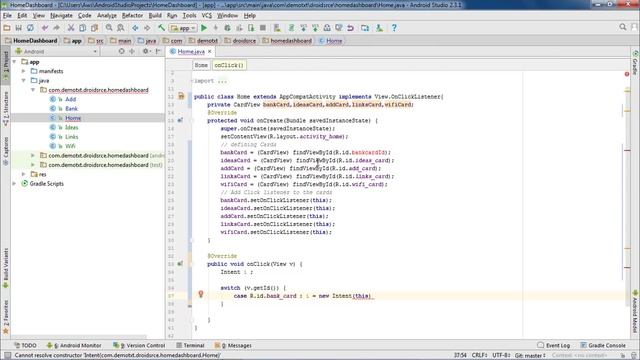This screenshot has width=640, height=360.
Task: Redo the last action
Action: [57, 28]
